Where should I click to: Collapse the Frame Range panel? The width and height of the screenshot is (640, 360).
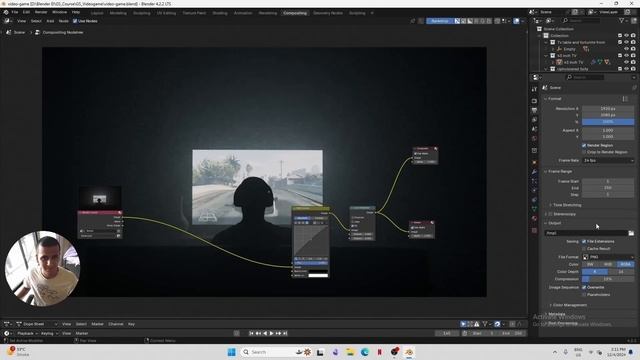pos(560,171)
